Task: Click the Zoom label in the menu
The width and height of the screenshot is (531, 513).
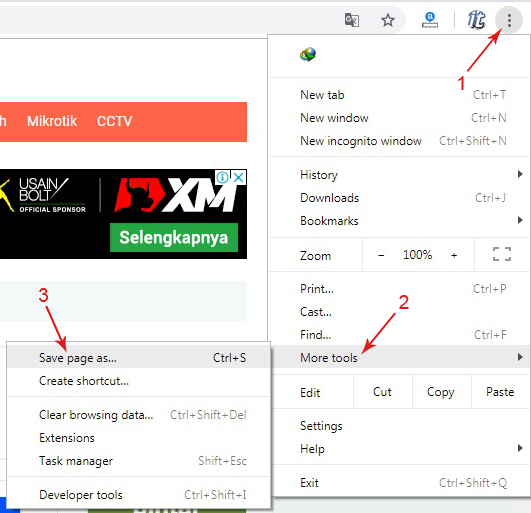Action: (315, 256)
